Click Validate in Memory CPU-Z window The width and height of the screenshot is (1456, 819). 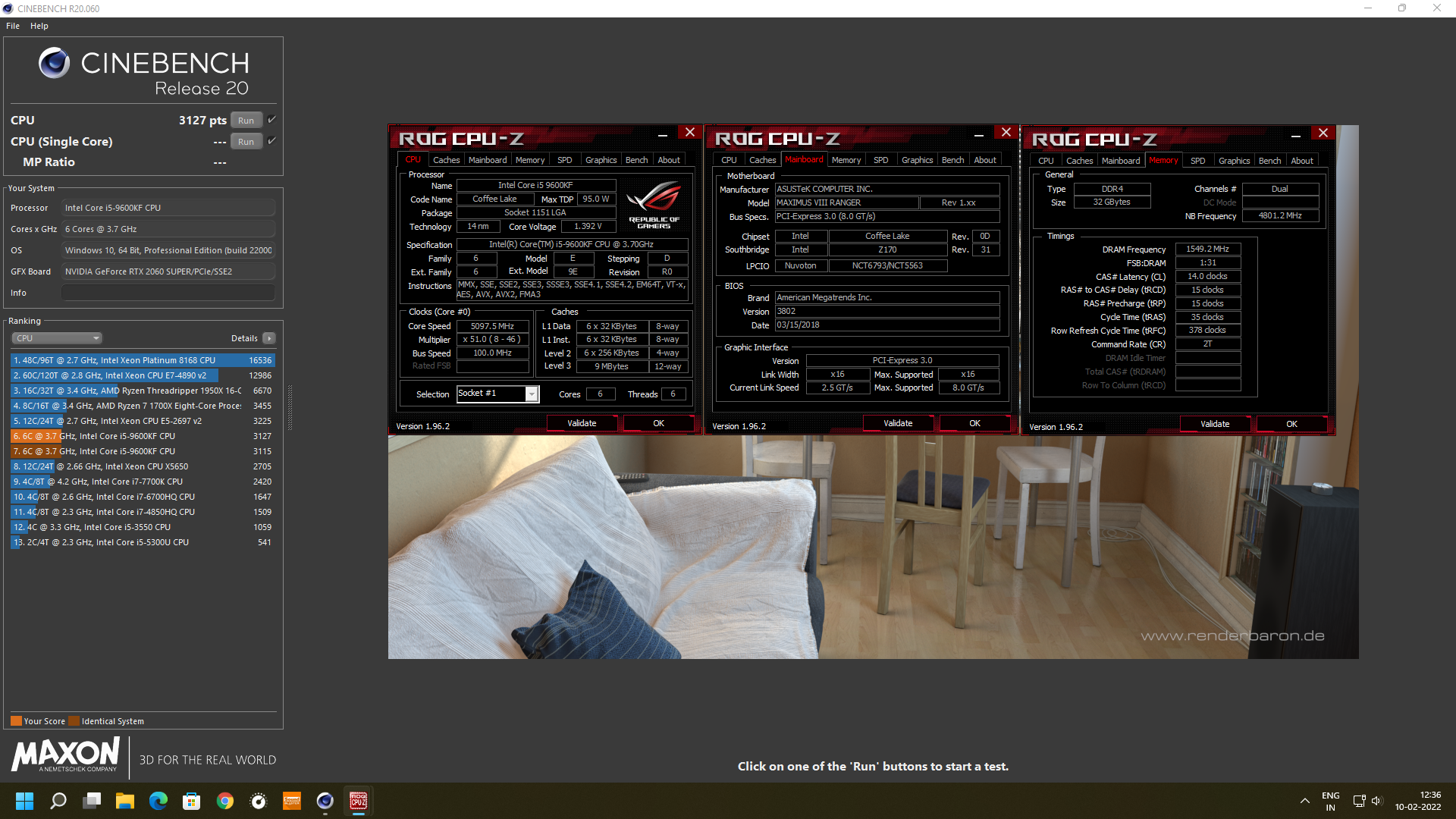pos(1215,424)
